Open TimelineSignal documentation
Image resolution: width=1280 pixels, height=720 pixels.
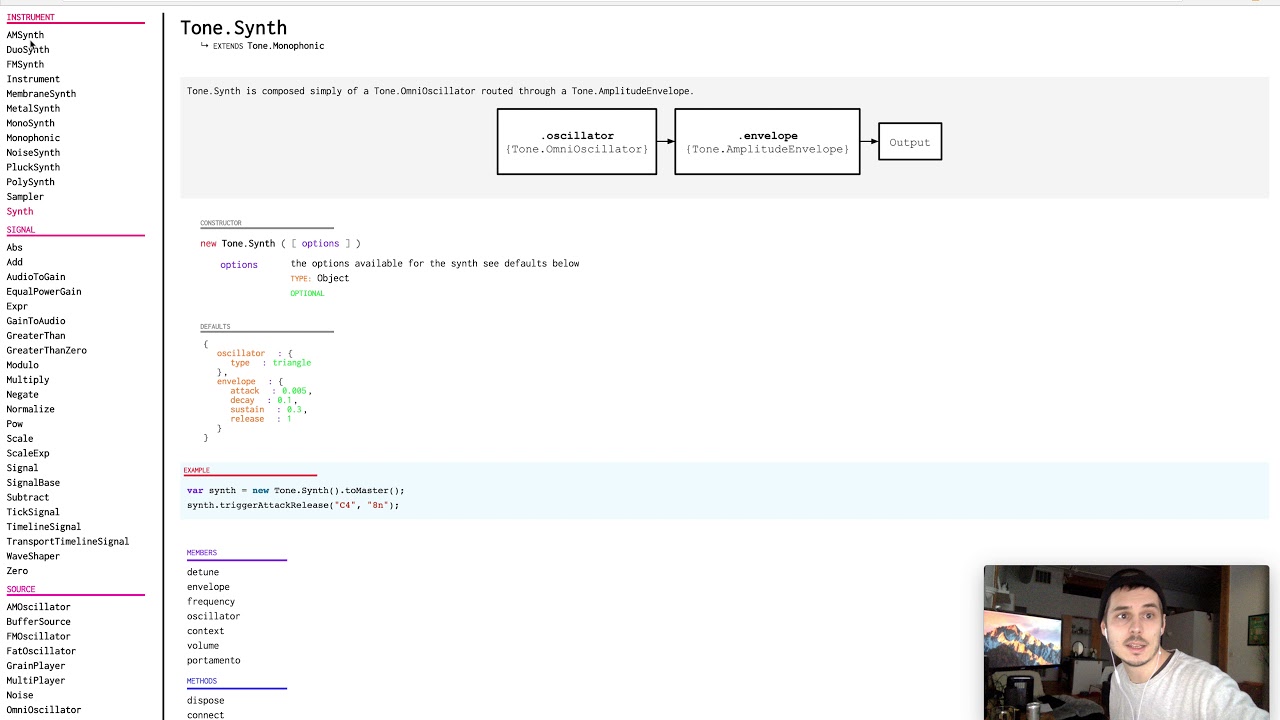(x=44, y=527)
